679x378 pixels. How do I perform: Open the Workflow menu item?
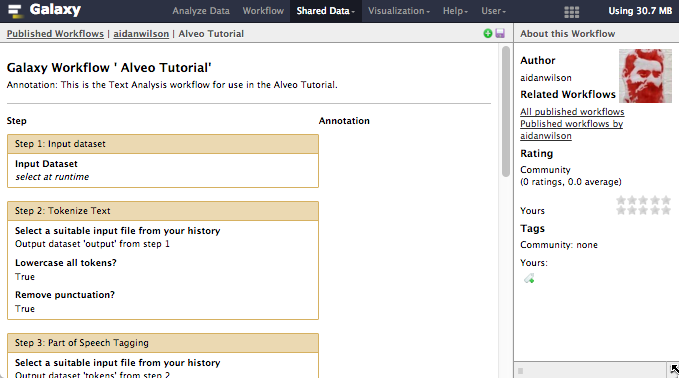point(263,11)
